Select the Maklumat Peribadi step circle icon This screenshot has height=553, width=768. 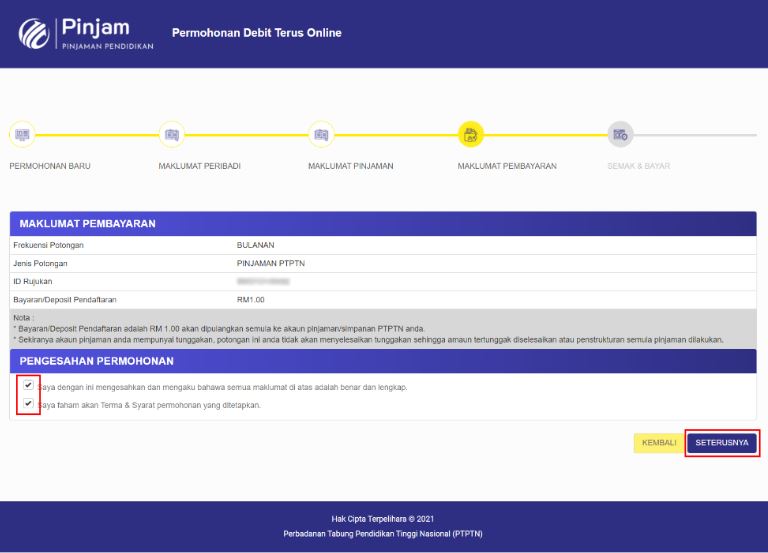pos(171,134)
